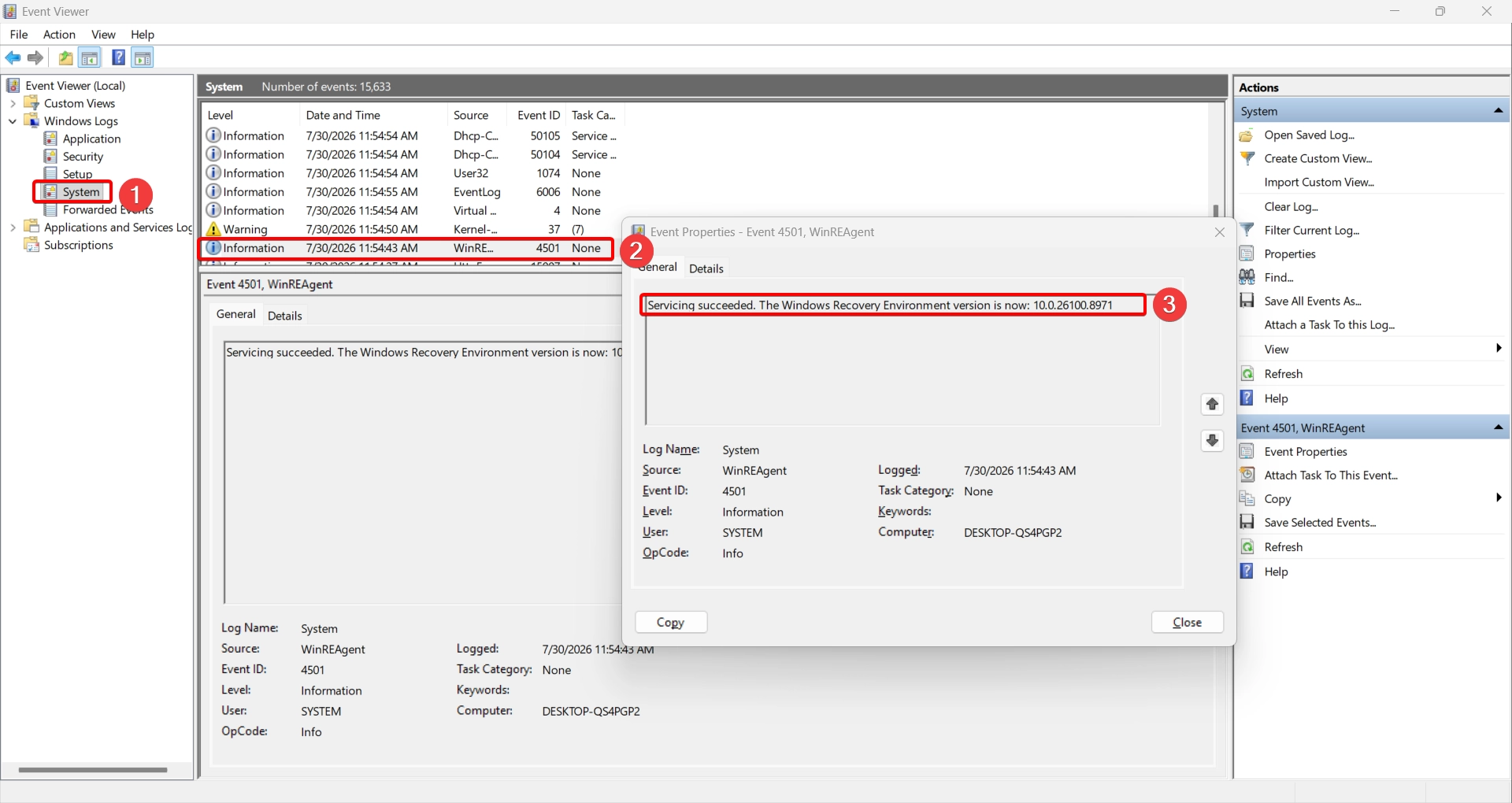Click the Close button in Event Properties dialog
This screenshot has width=1512, height=803.
[x=1187, y=622]
